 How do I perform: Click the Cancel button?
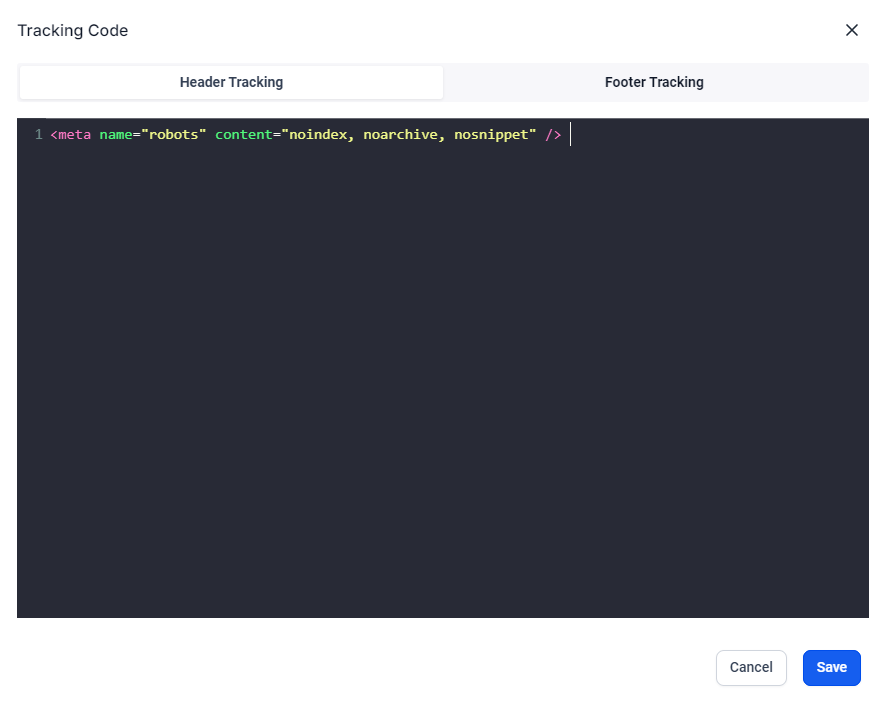point(751,667)
